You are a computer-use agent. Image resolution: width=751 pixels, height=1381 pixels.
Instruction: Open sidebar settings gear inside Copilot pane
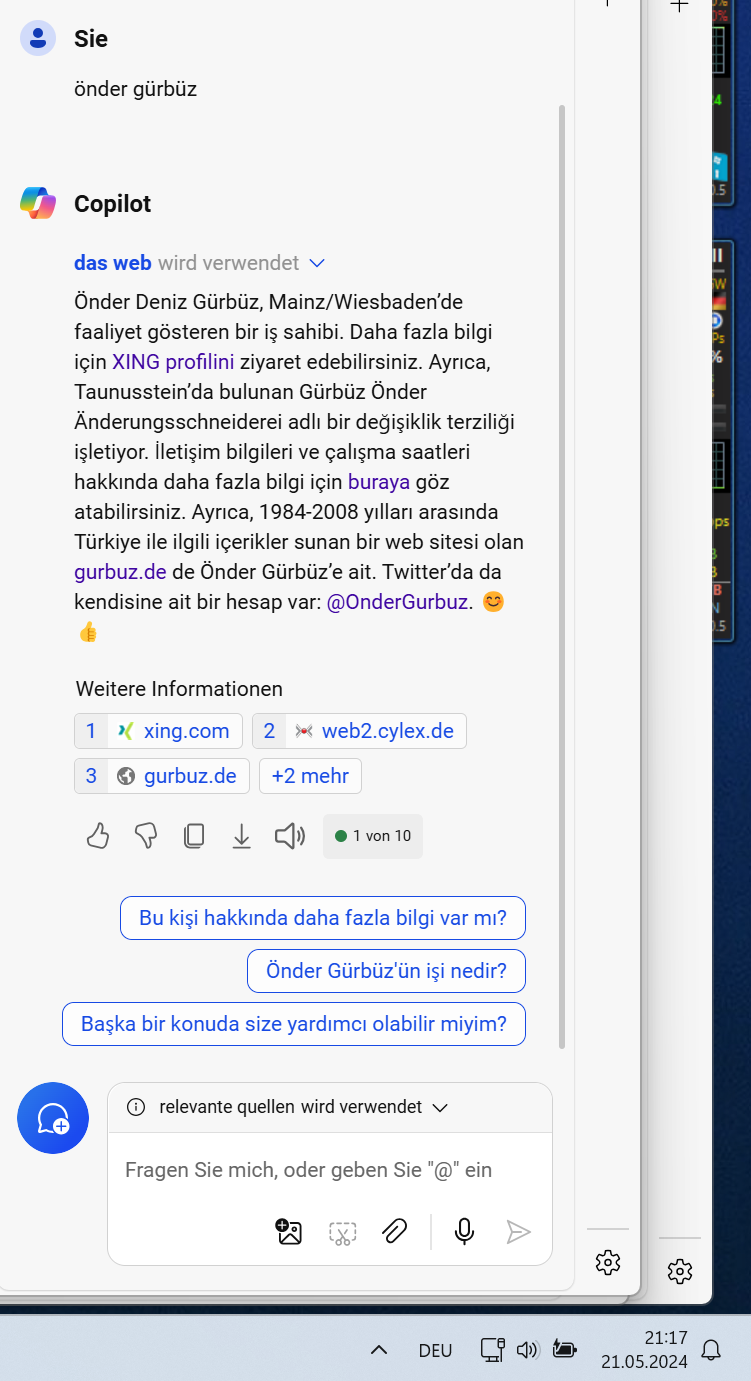pos(608,1262)
